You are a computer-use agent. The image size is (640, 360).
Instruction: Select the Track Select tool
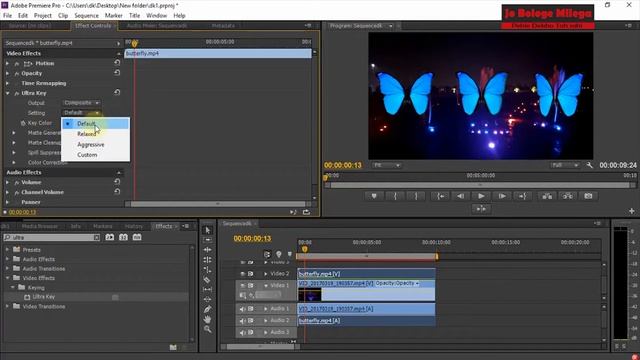tap(207, 240)
